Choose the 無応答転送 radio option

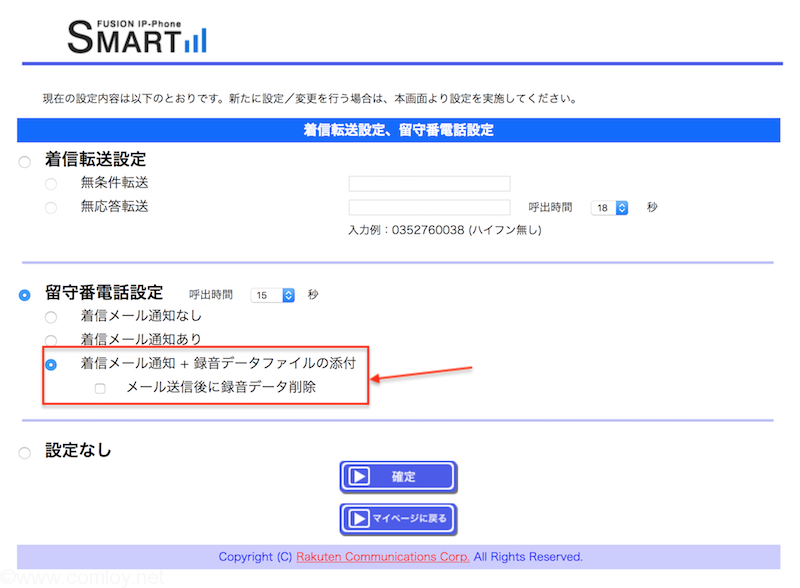[x=51, y=208]
